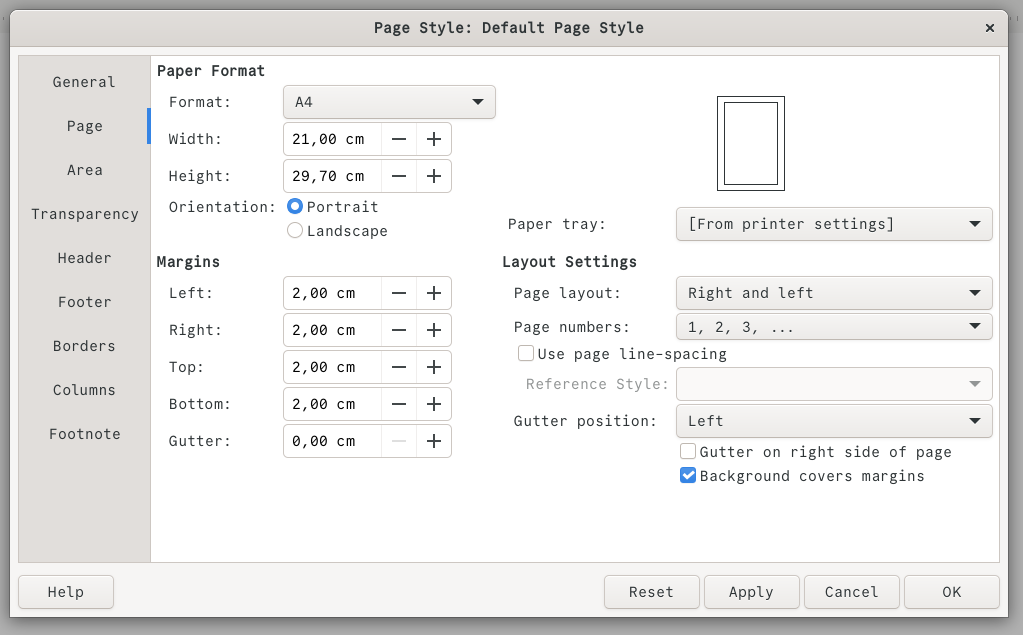This screenshot has width=1023, height=635.
Task: Open the Page numbers style dropdown
Action: [x=833, y=326]
